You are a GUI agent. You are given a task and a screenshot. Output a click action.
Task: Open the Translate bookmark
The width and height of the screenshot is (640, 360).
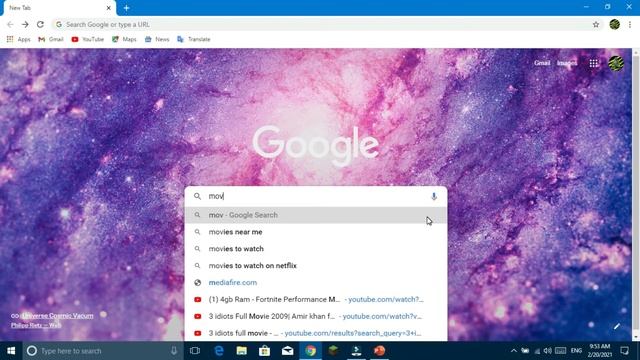(x=193, y=39)
